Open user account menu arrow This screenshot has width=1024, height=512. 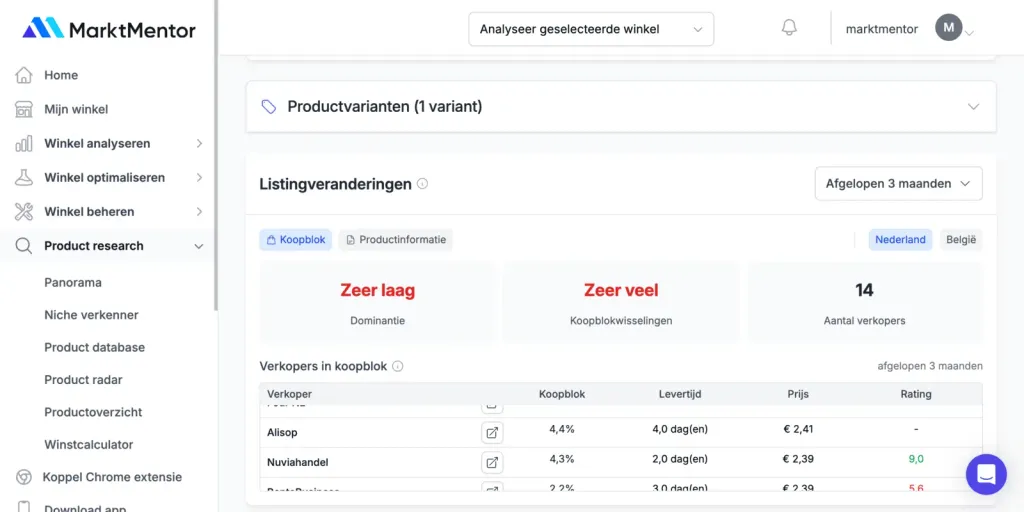pyautogui.click(x=969, y=33)
